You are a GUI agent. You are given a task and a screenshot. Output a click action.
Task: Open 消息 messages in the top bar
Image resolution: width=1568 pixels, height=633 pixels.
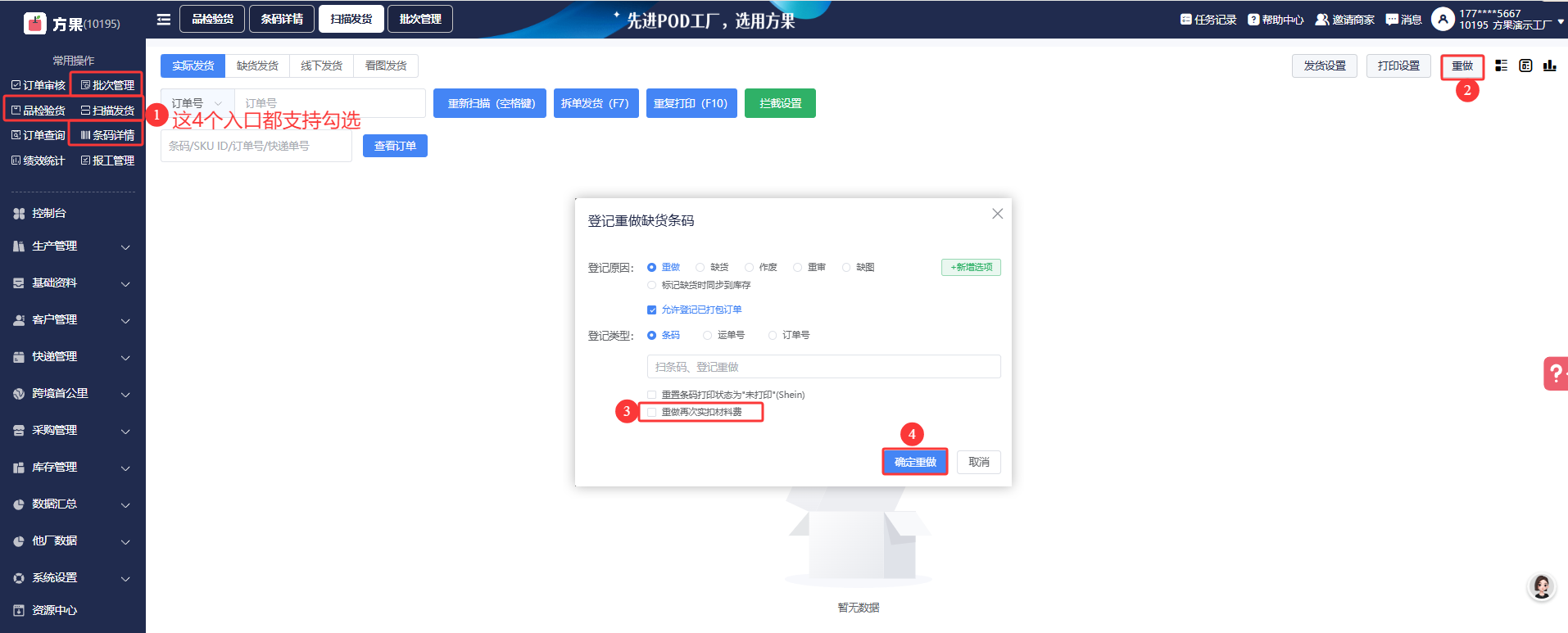(x=1403, y=20)
